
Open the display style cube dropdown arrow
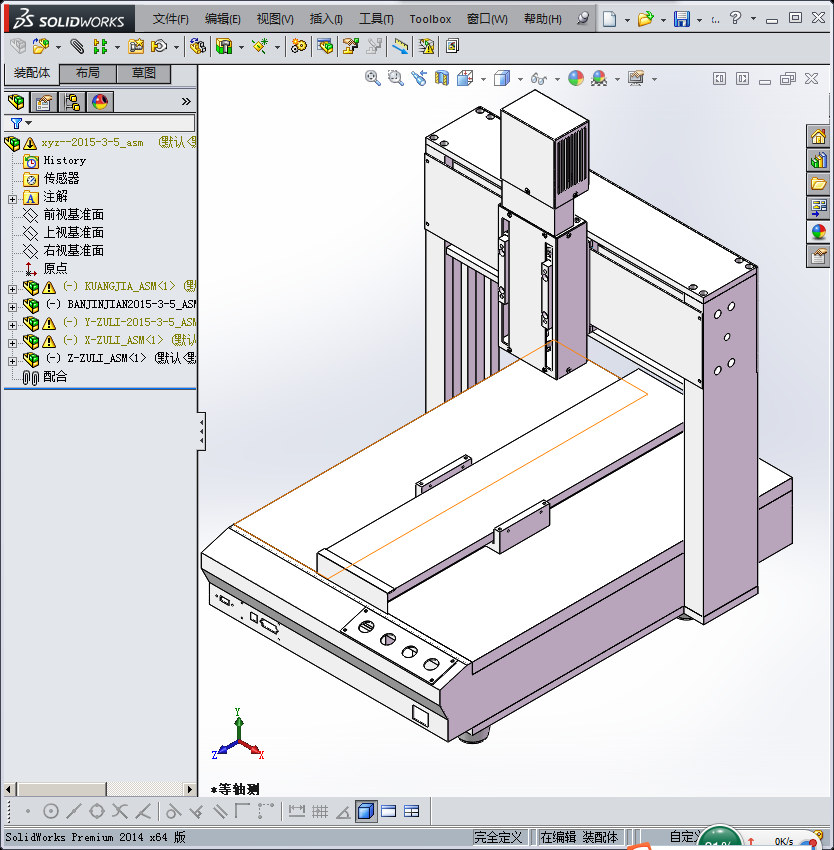point(518,79)
